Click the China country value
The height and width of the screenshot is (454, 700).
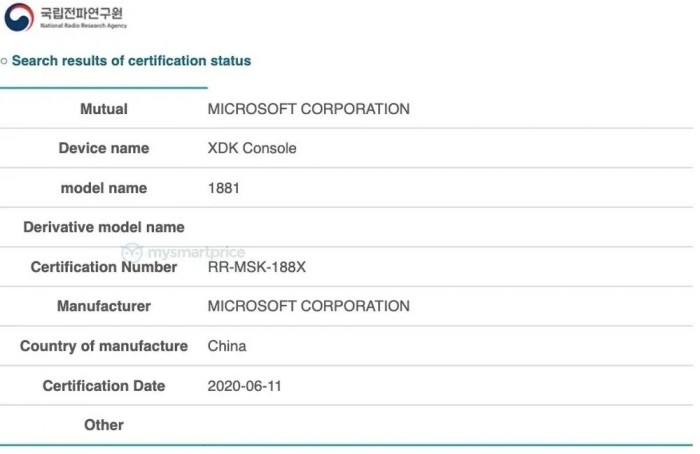[x=227, y=346]
